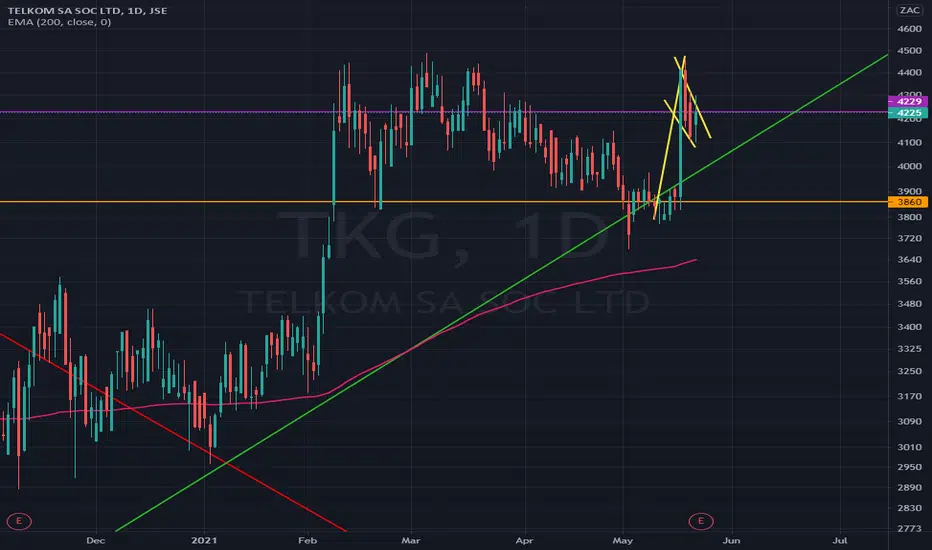Click the 3720 price axis value
This screenshot has height=550, width=932.
(909, 238)
